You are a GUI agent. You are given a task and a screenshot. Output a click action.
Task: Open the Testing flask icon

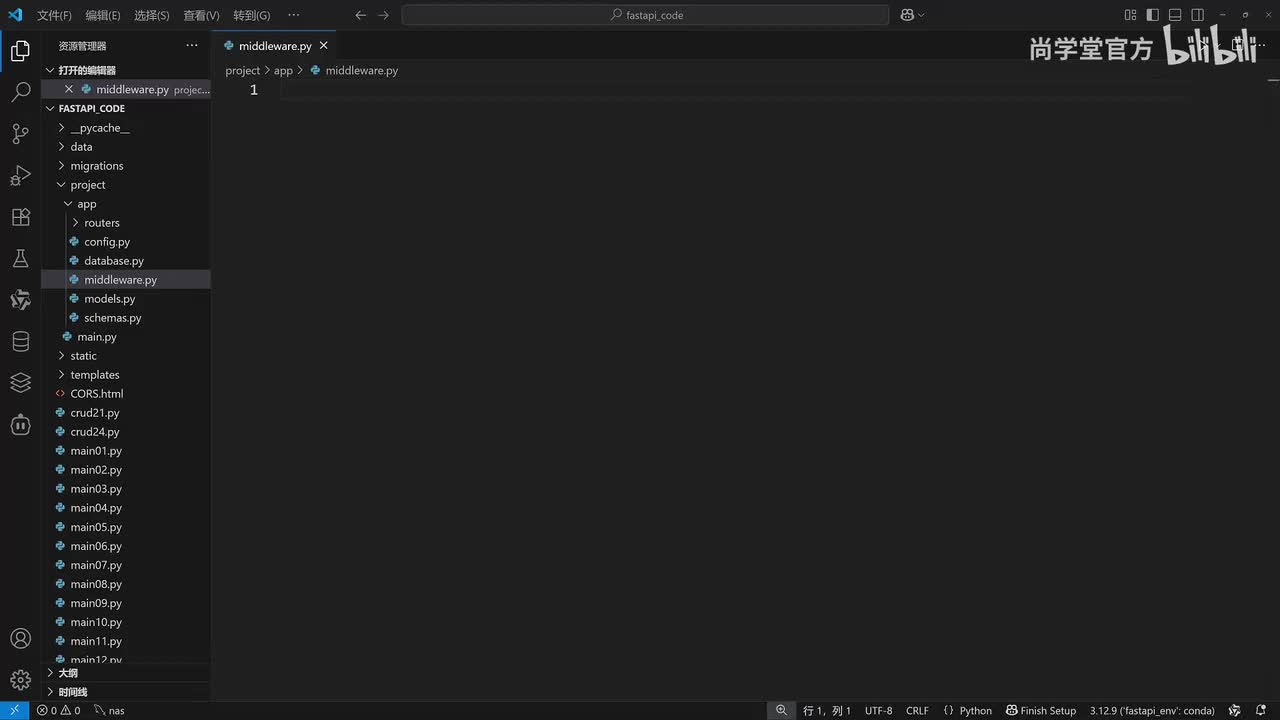click(20, 259)
